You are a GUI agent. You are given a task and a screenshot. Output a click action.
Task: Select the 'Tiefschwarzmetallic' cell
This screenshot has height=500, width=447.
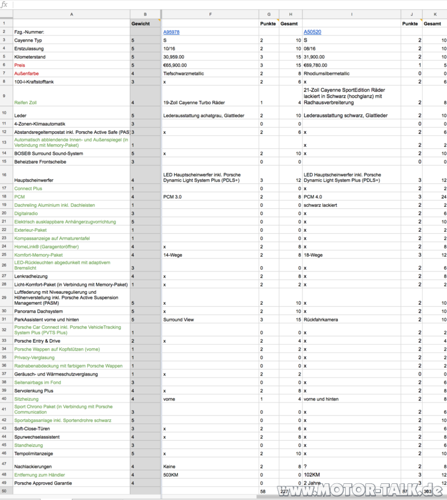210,73
